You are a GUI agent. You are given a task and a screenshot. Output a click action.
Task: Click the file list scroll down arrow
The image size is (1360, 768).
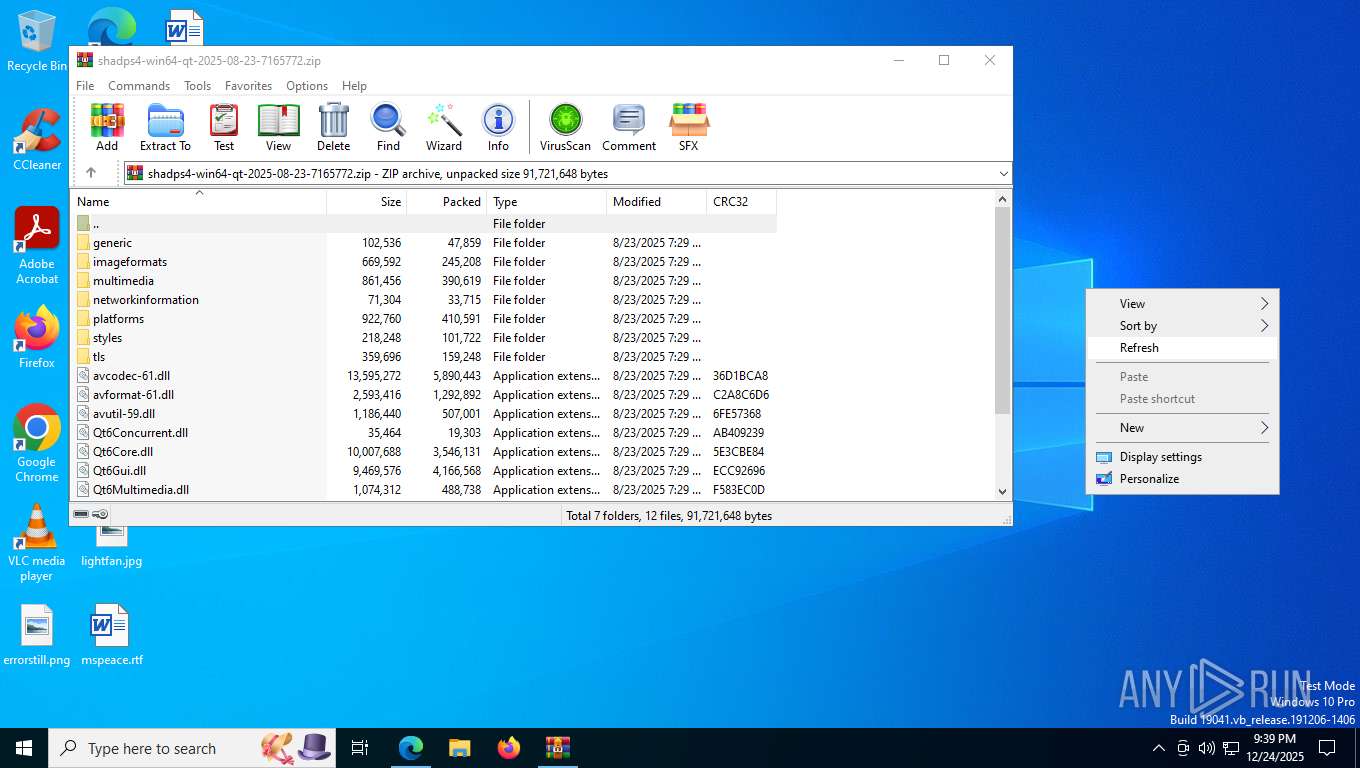[x=1003, y=491]
